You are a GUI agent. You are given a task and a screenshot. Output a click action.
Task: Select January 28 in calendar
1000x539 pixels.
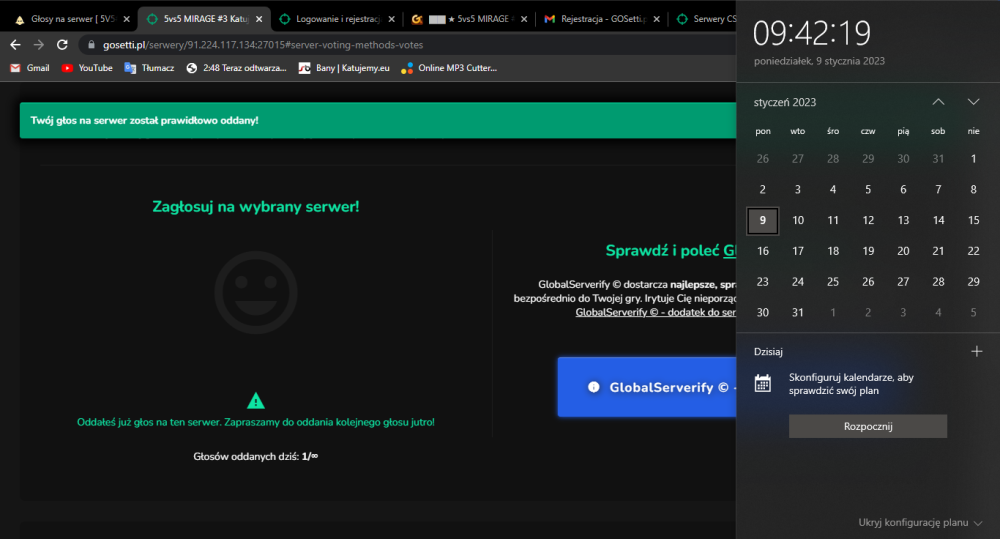938,282
